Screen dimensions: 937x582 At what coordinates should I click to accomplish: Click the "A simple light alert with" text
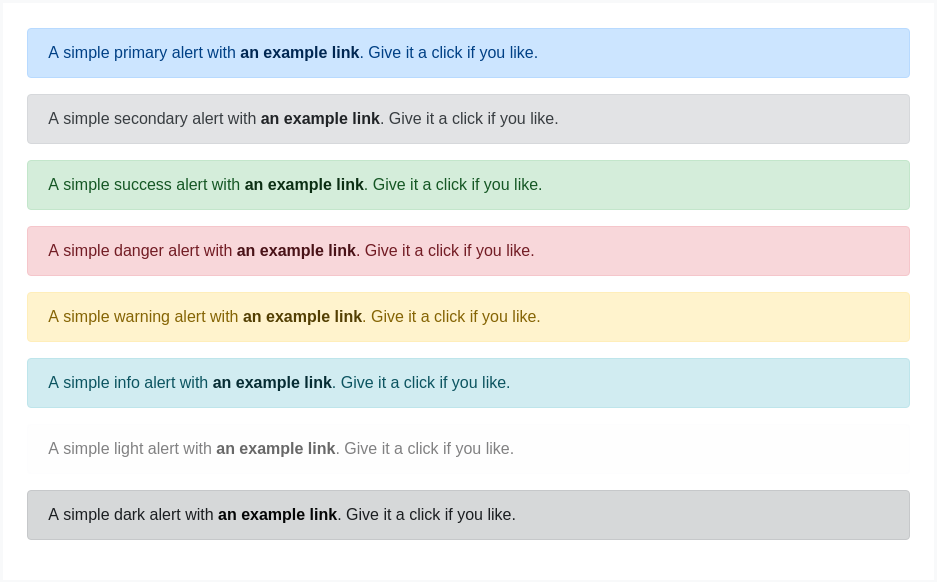[130, 449]
